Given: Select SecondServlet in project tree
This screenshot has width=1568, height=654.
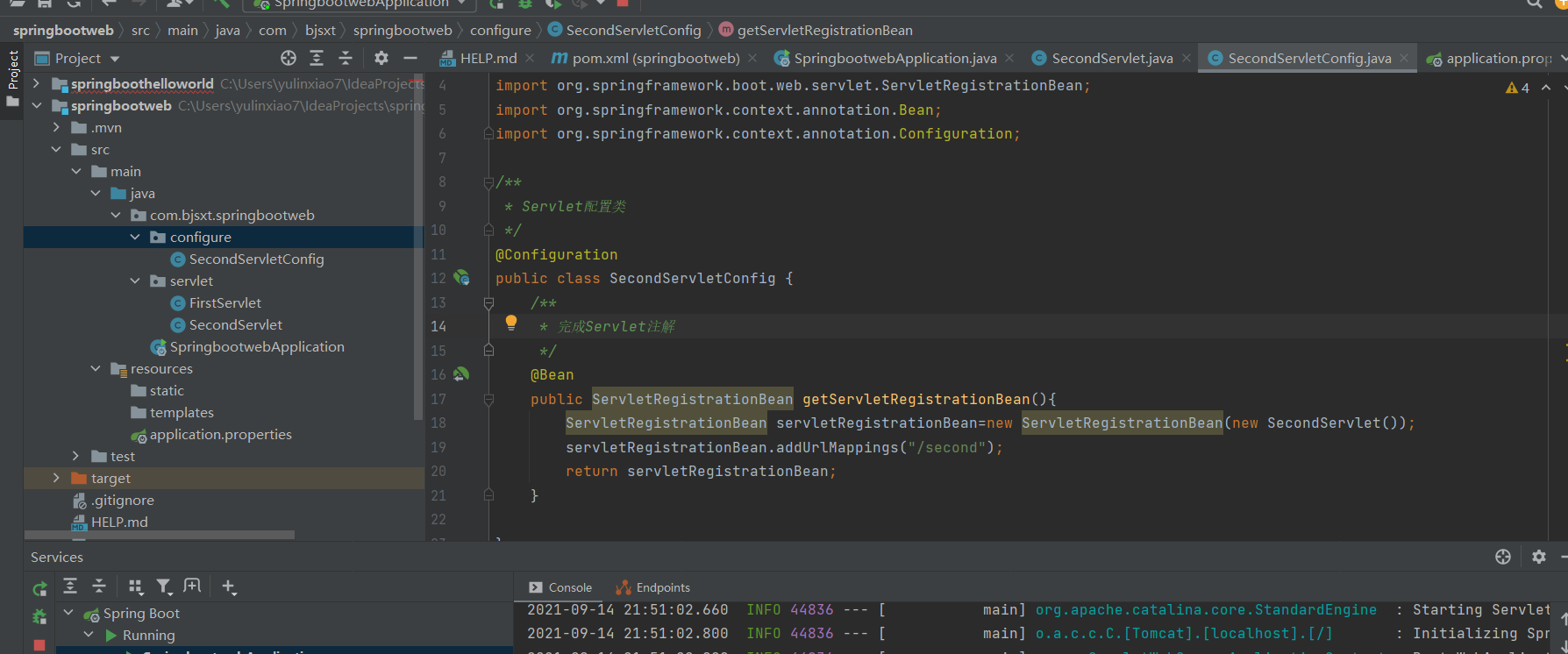Looking at the screenshot, I should tap(226, 324).
